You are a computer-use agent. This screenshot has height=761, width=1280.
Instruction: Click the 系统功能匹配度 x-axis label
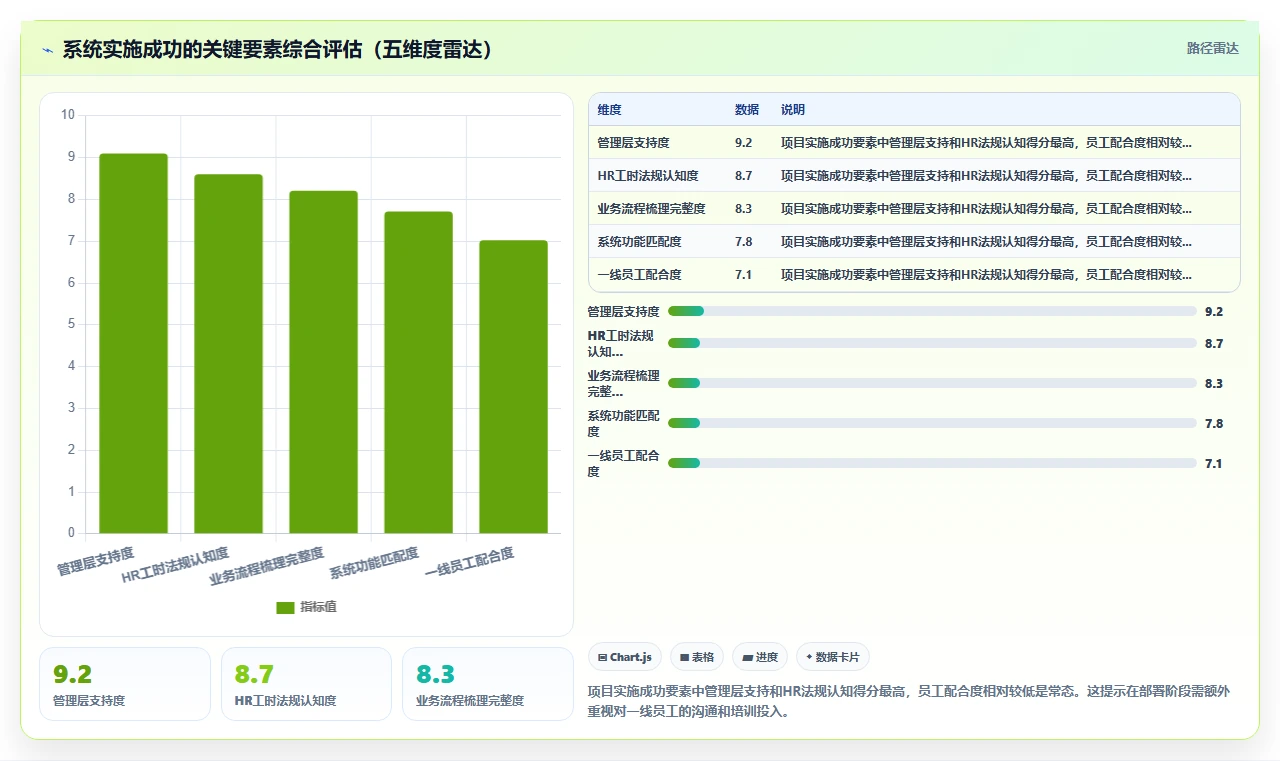tap(374, 563)
